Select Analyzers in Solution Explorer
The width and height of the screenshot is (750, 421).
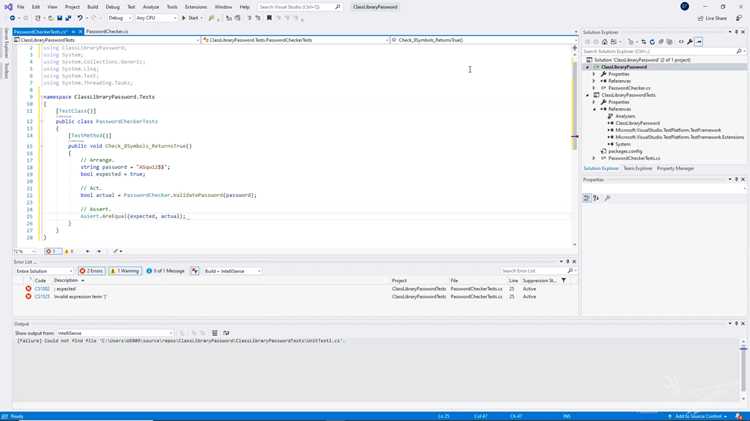pos(625,116)
